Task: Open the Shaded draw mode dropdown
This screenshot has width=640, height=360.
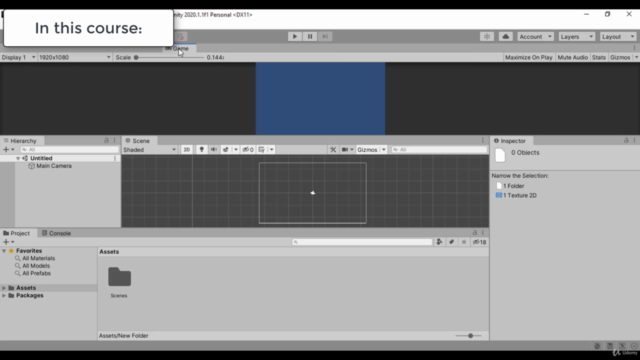Action: pyautogui.click(x=149, y=149)
